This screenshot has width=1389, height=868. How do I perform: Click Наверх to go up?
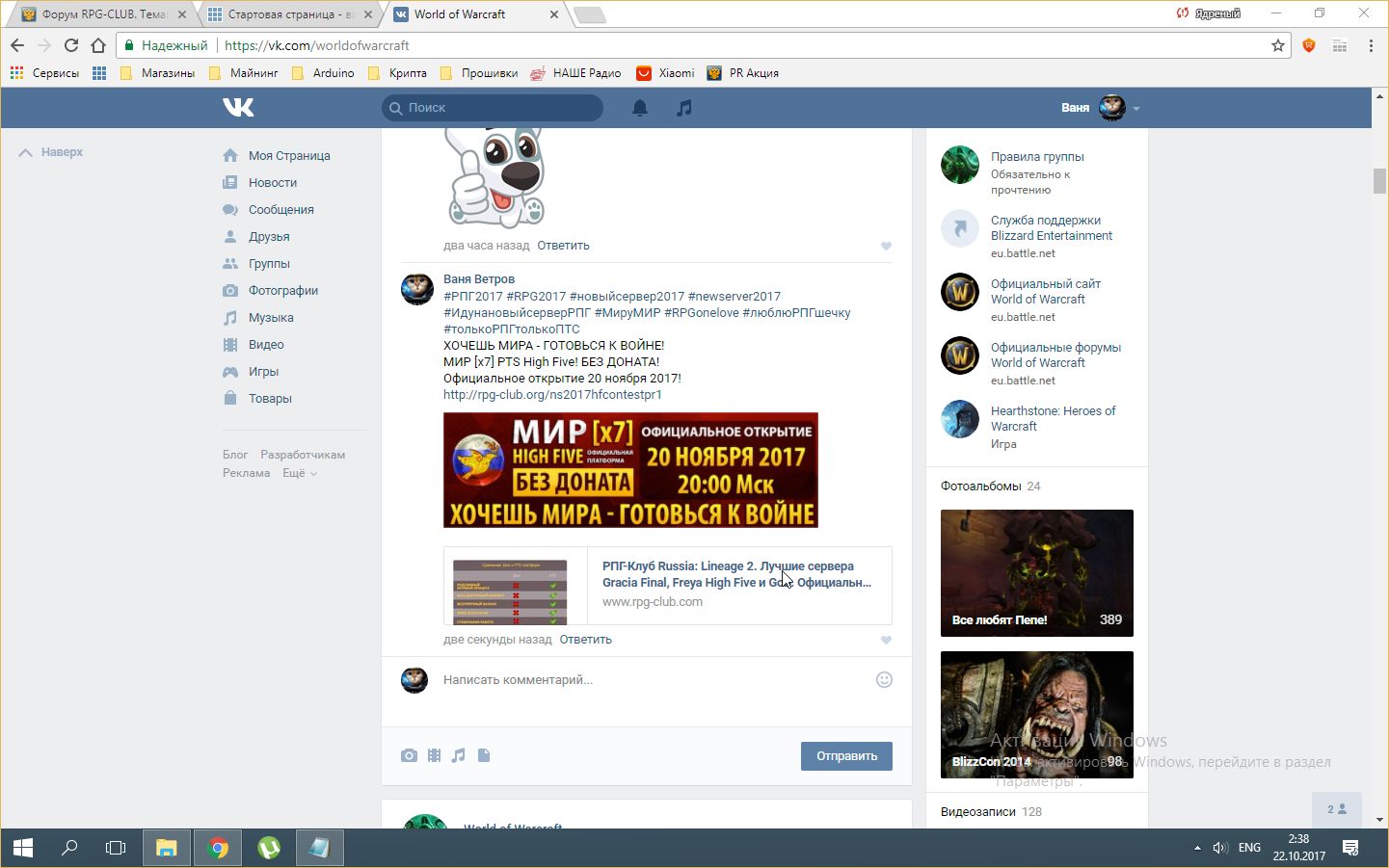coord(51,152)
